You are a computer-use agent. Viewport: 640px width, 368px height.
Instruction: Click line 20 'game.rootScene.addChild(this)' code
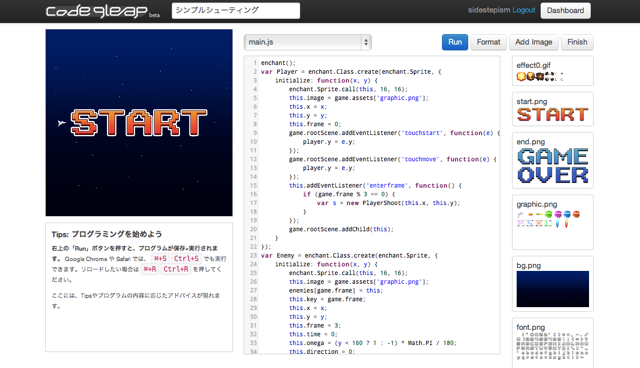click(341, 229)
